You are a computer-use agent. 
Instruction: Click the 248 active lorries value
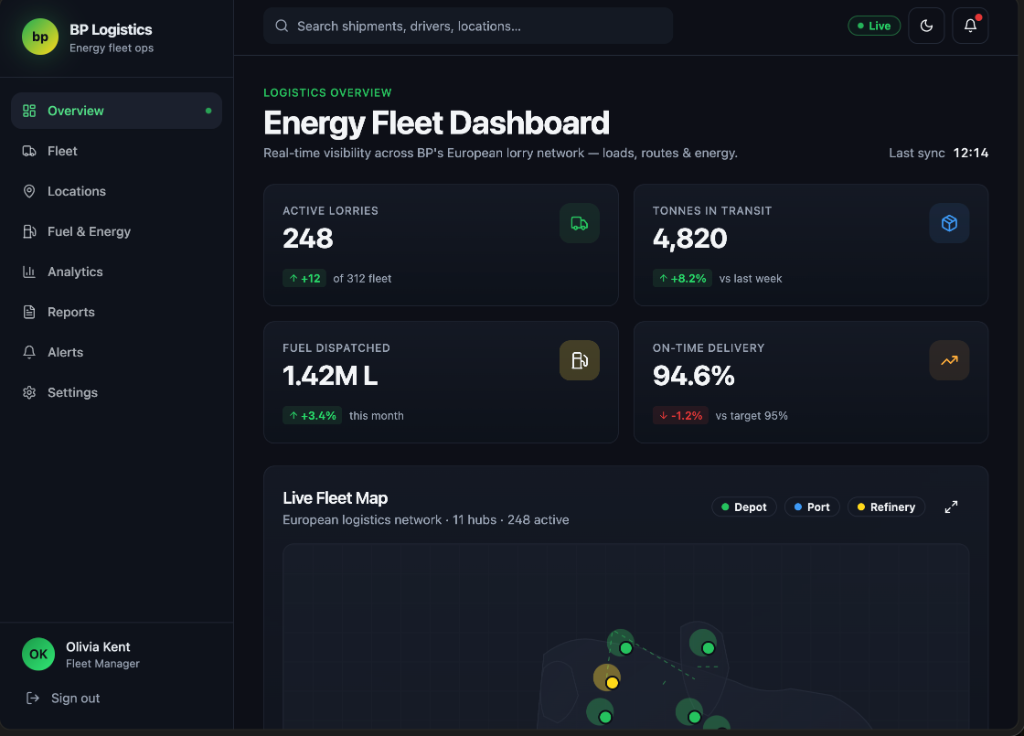click(x=308, y=238)
